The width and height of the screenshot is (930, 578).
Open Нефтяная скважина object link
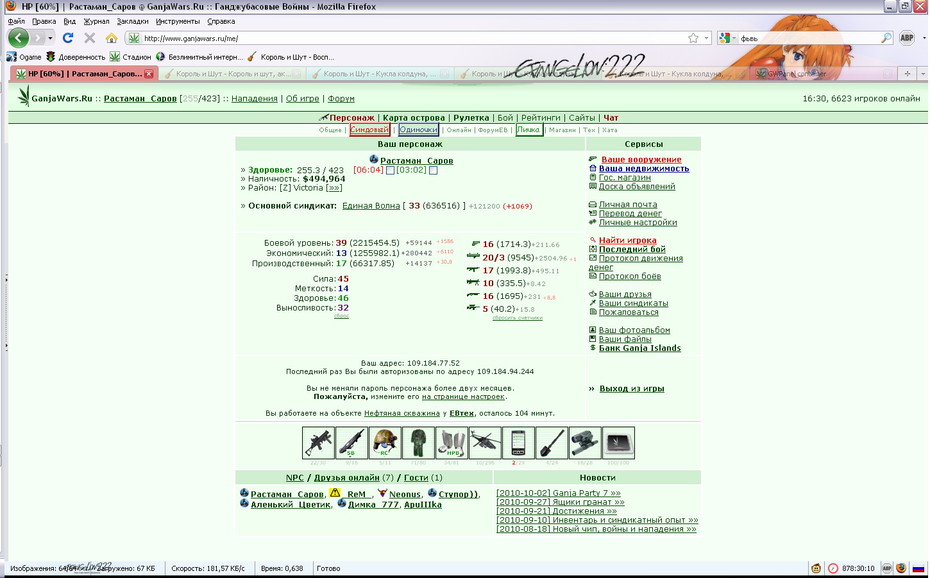tap(402, 413)
